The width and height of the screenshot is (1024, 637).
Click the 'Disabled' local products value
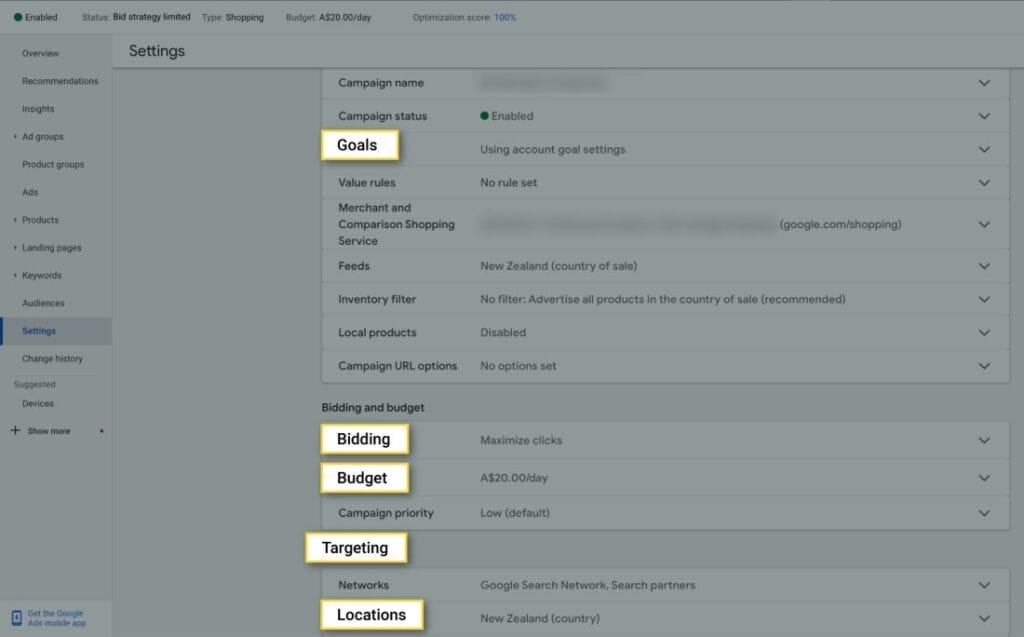[503, 333]
